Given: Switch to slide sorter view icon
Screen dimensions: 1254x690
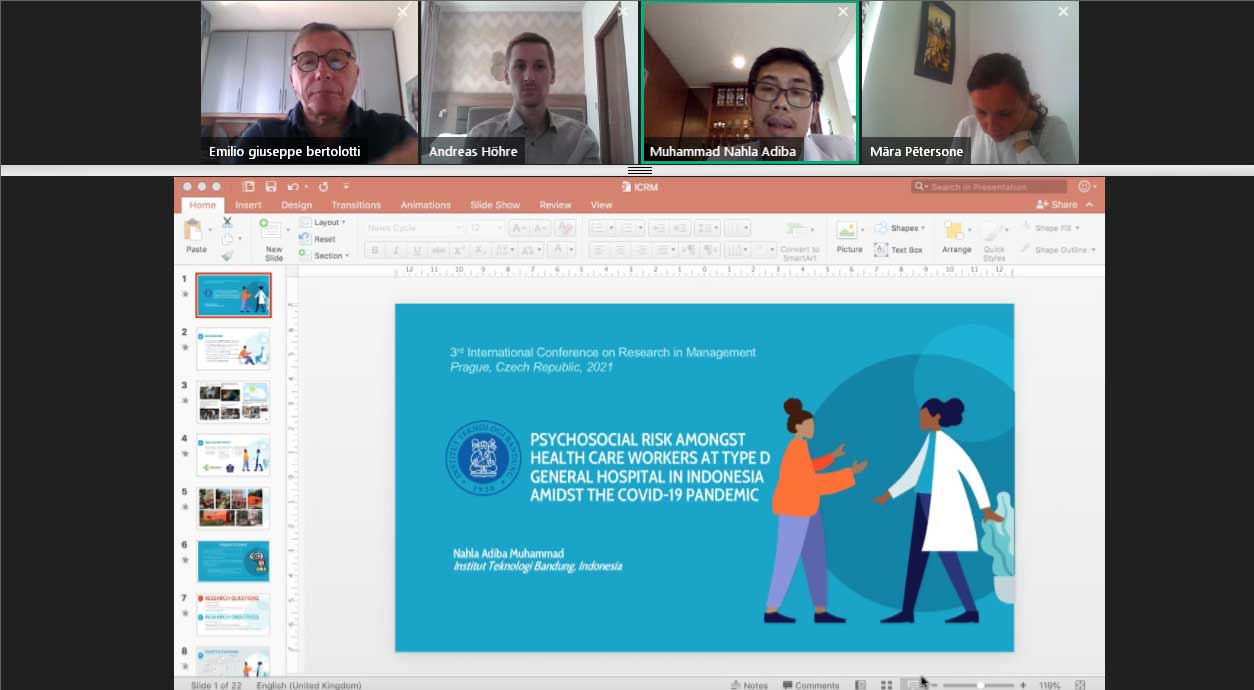Looking at the screenshot, I should click(886, 685).
